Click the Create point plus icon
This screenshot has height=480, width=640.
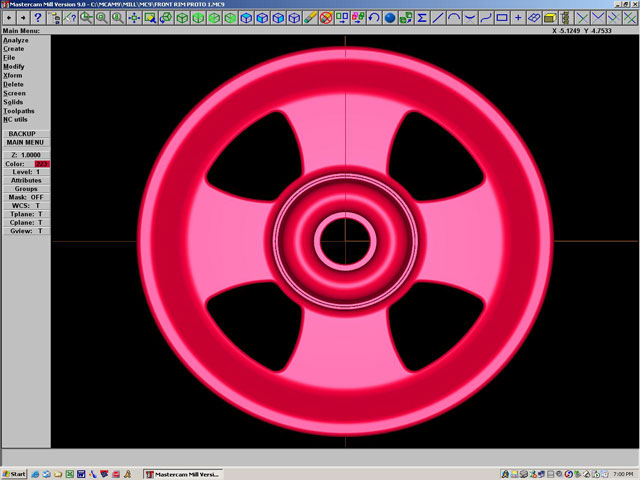(518, 18)
